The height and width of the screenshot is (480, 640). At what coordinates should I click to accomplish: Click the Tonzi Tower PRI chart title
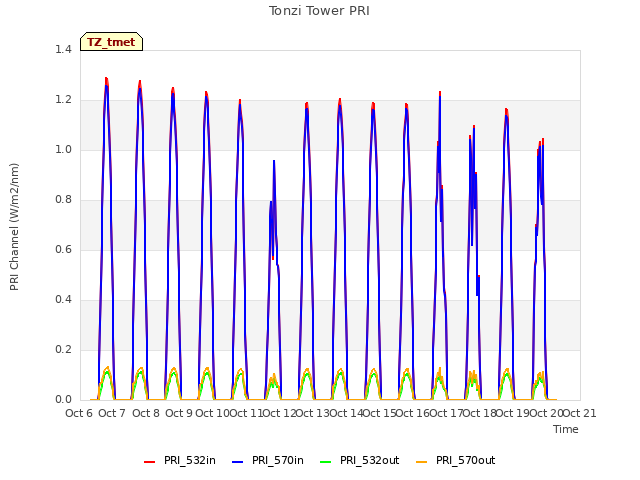coord(319,11)
